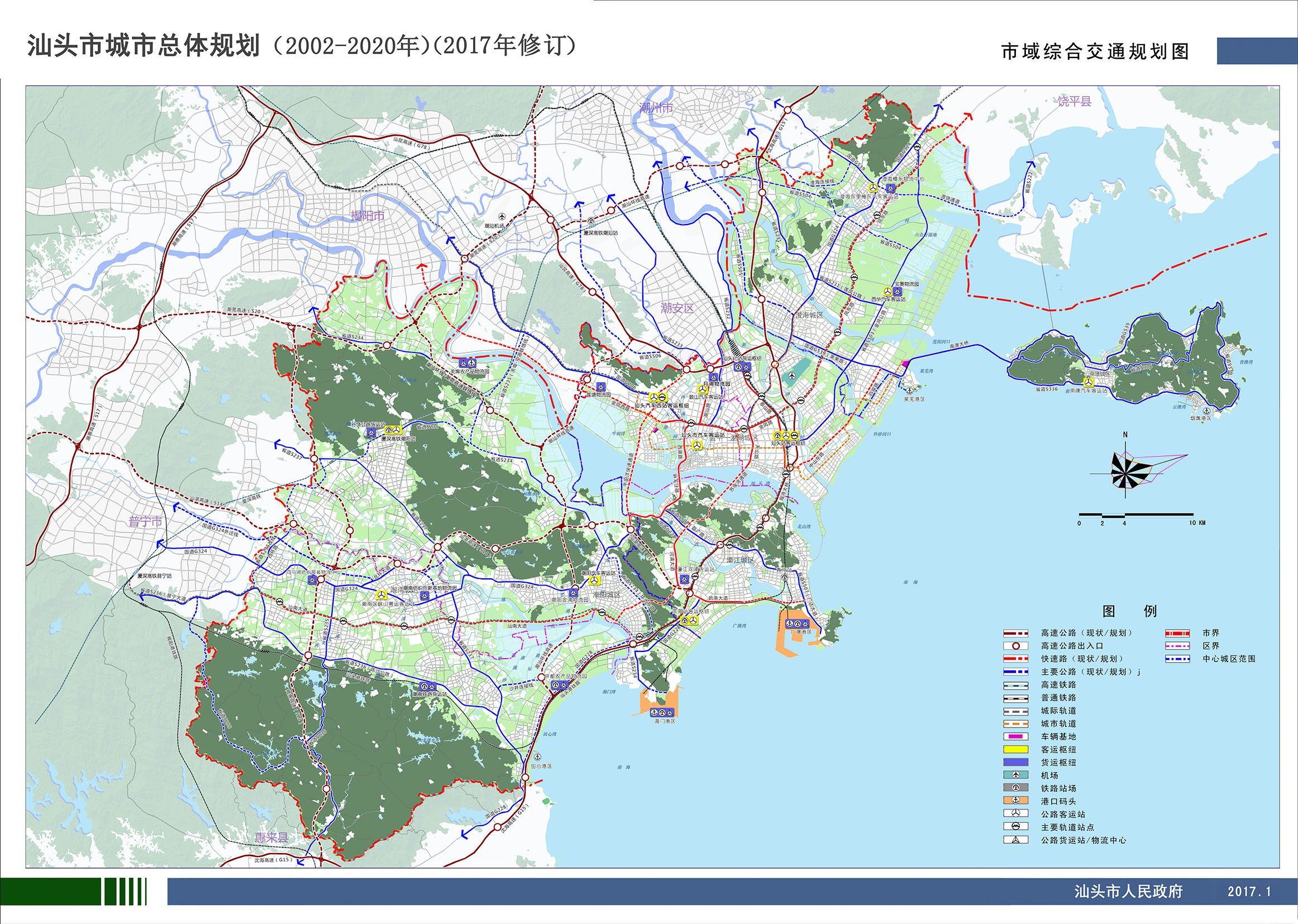The width and height of the screenshot is (1298, 924).
Task: Click the green striped logo bar at bottom-left
Action: coord(73,891)
